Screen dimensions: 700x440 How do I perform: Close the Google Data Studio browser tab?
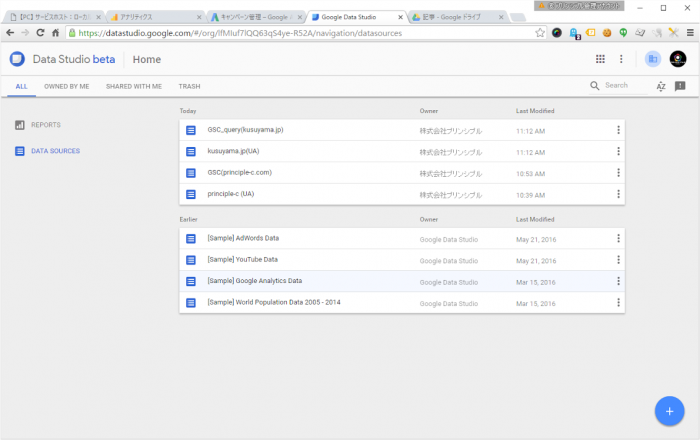[400, 17]
